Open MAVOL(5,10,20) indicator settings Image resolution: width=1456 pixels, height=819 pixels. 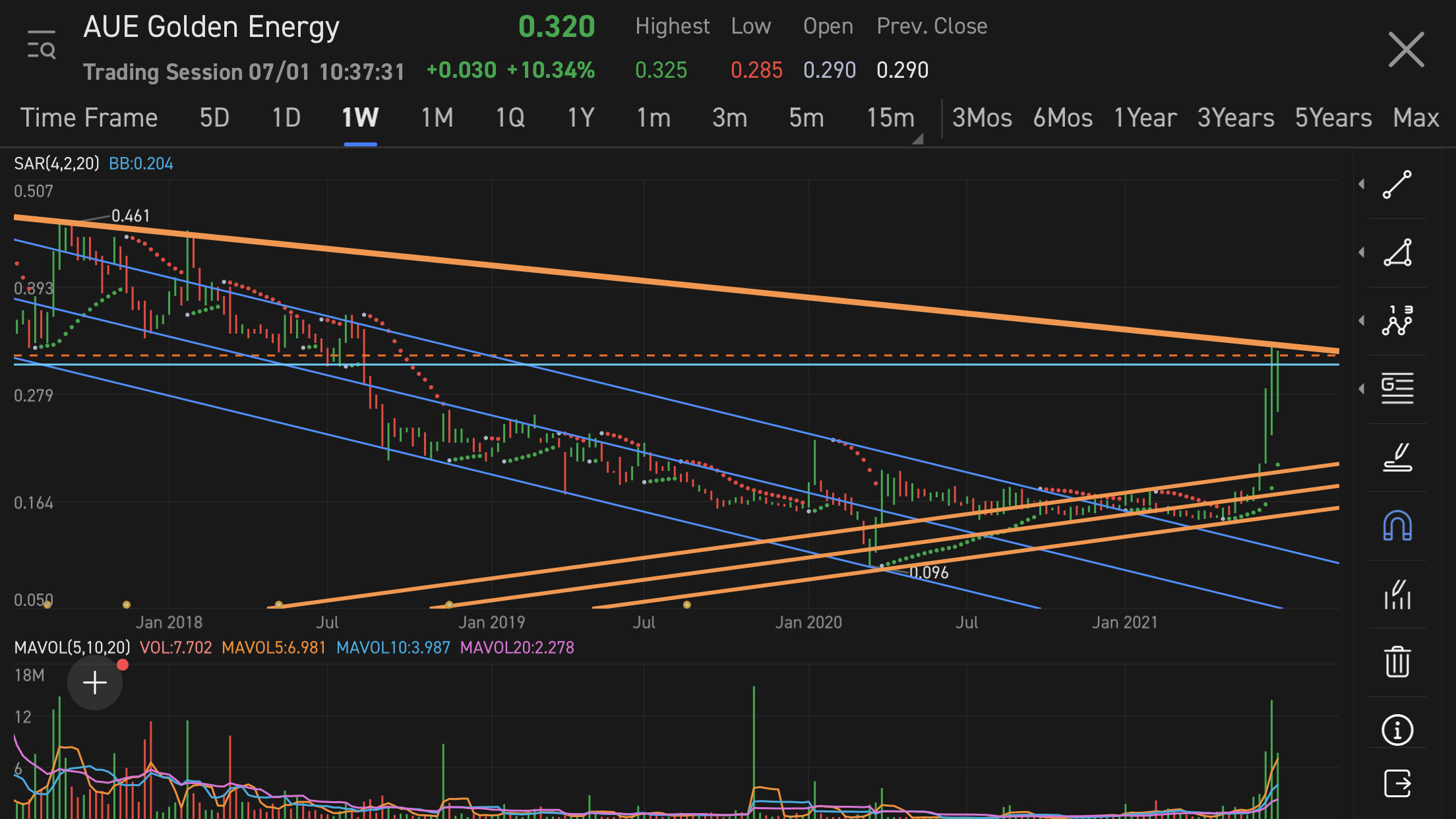point(73,648)
